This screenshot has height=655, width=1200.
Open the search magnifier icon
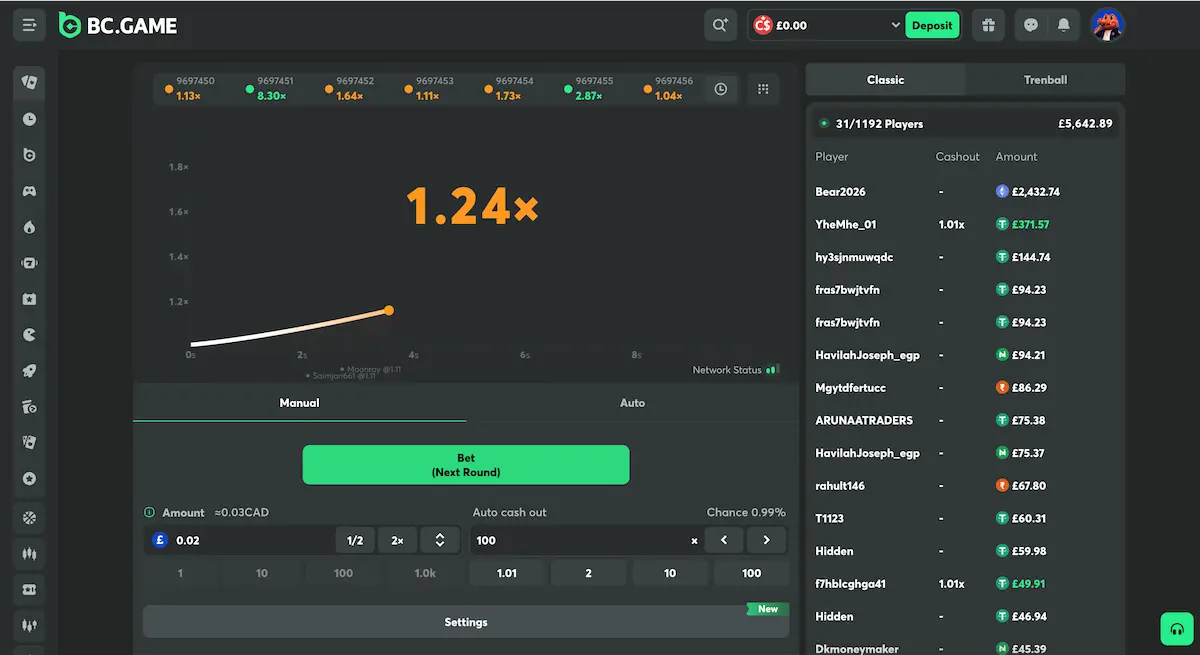click(720, 25)
